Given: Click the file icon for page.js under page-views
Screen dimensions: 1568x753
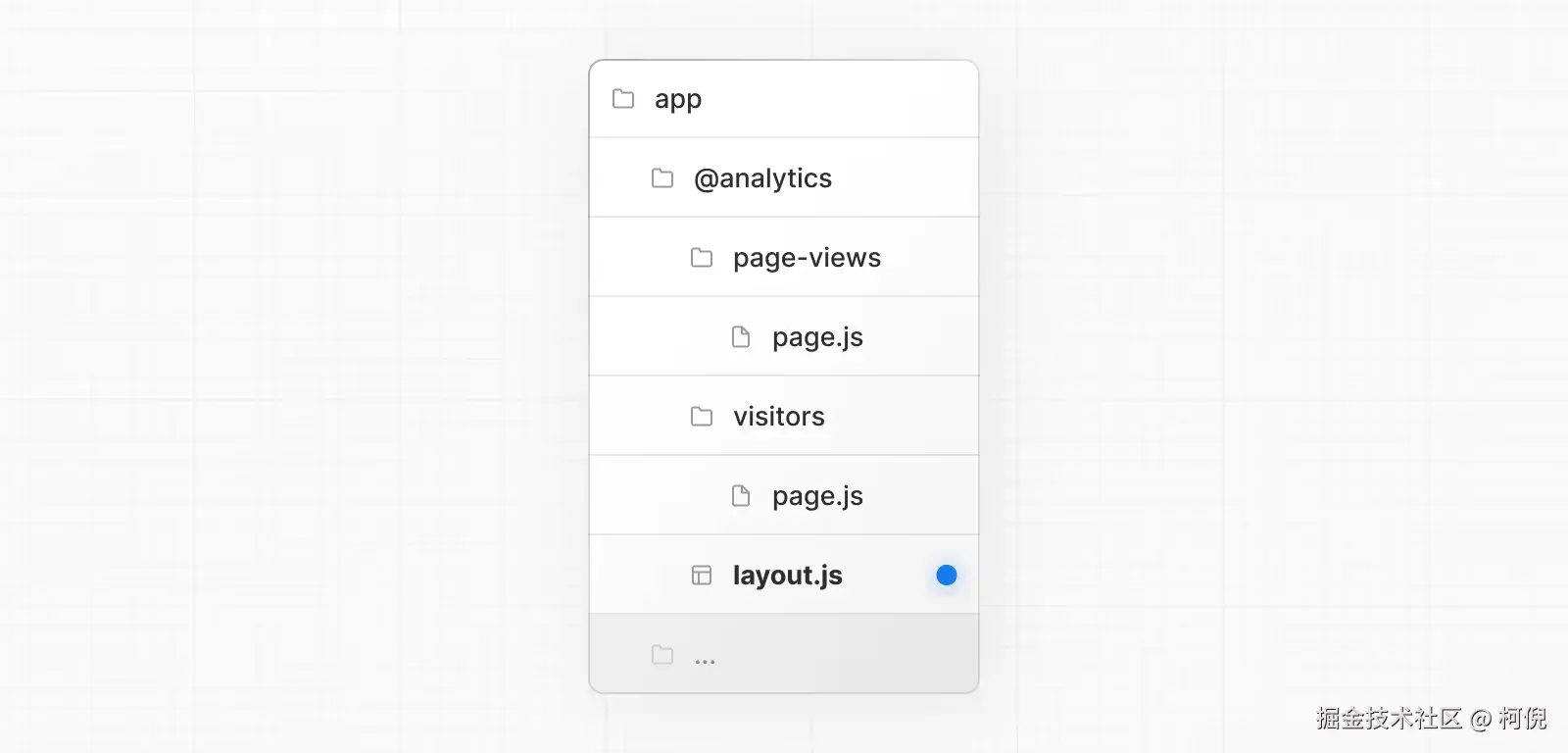Looking at the screenshot, I should coord(741,337).
